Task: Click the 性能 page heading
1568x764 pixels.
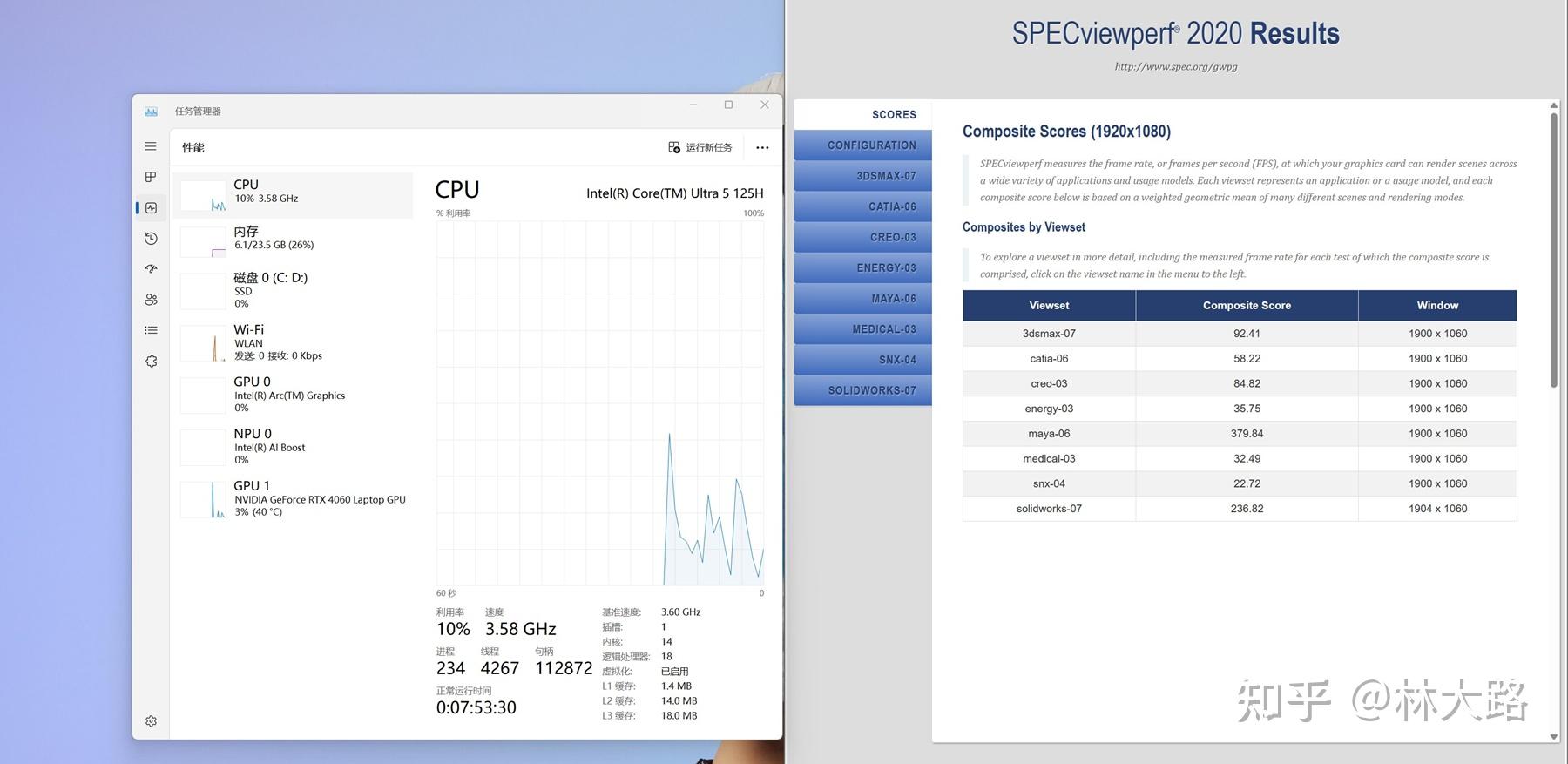Action: point(193,148)
